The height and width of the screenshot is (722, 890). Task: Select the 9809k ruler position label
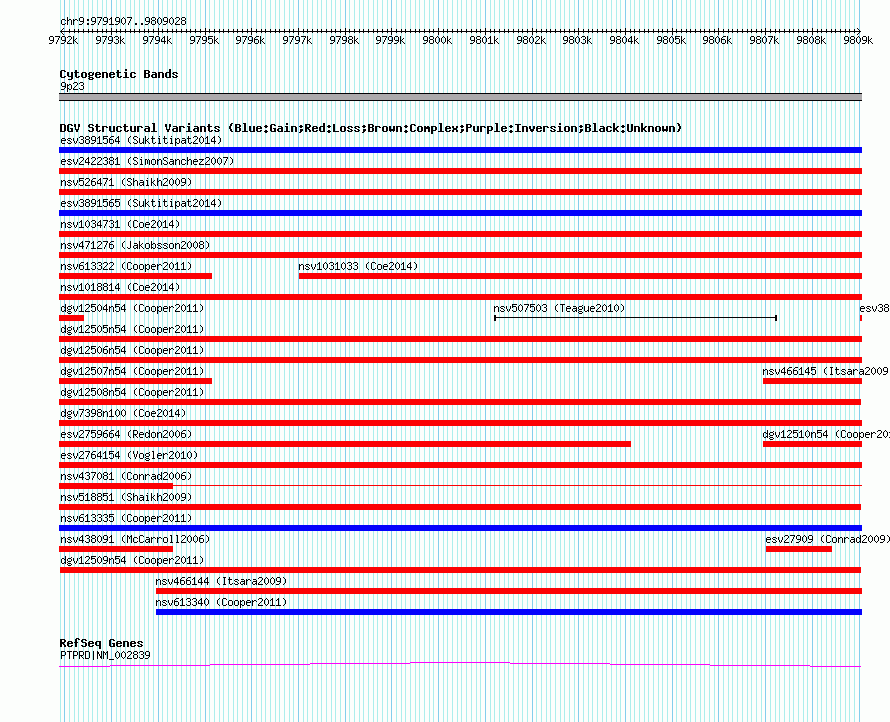pos(858,40)
